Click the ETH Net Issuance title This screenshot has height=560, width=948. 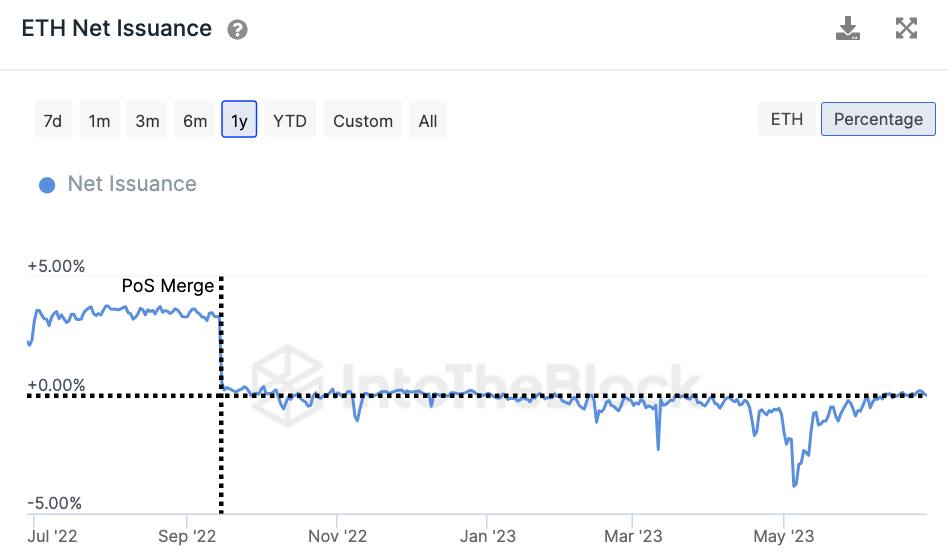(117, 28)
